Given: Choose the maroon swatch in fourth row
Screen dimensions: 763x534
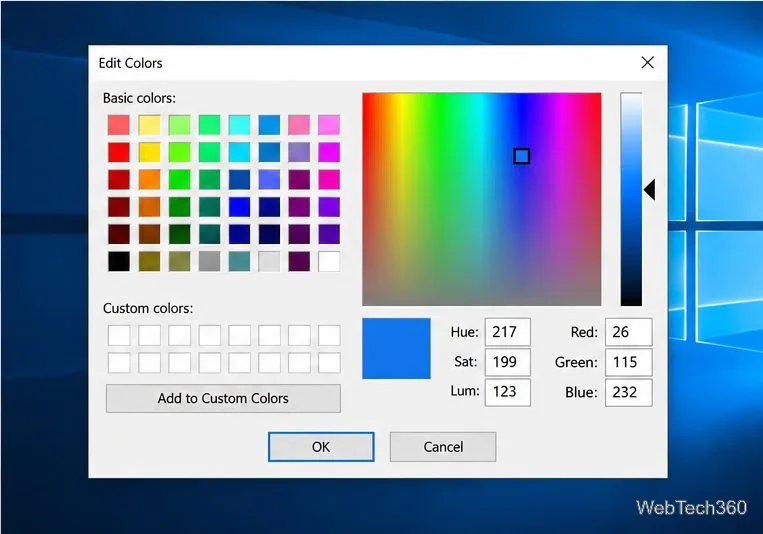Looking at the screenshot, I should [x=119, y=207].
